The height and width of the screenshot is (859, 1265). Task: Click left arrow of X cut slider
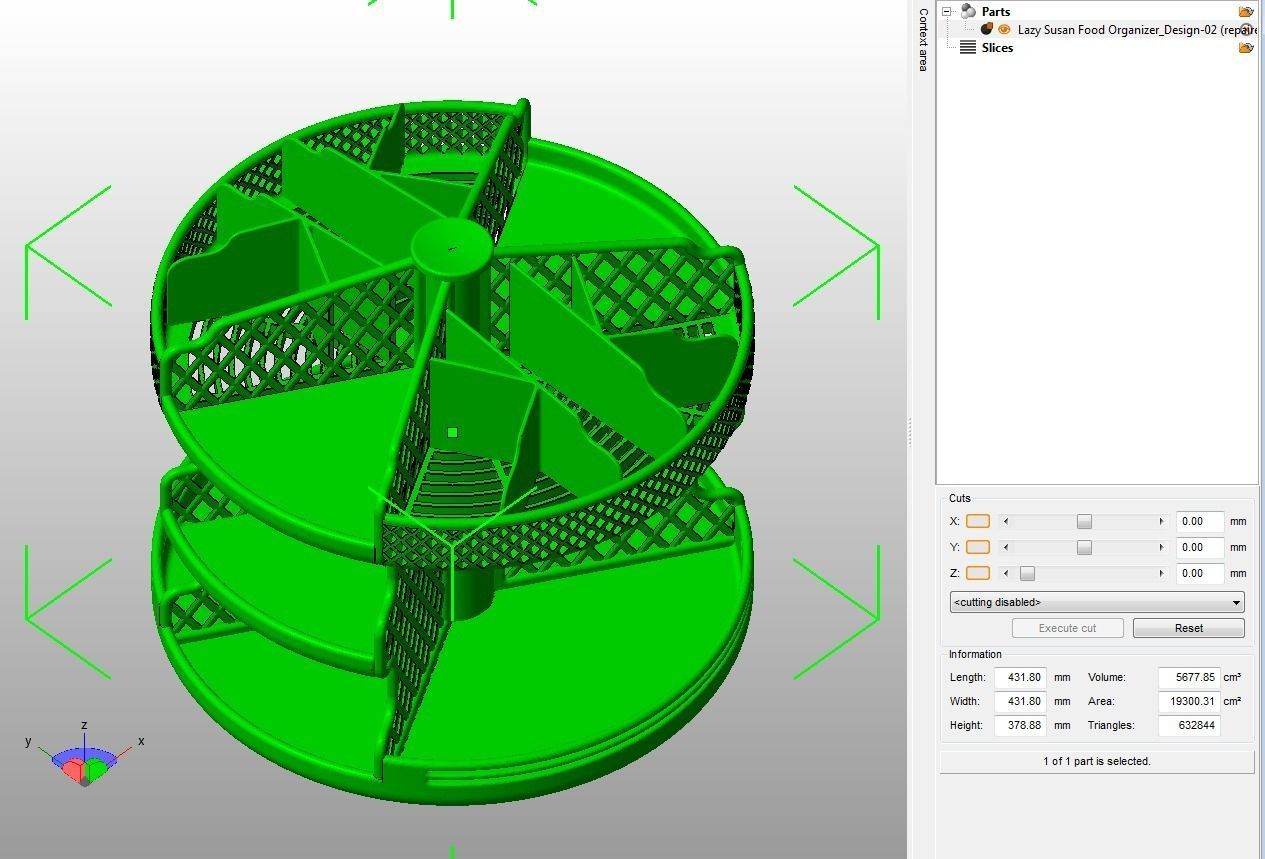[1006, 521]
